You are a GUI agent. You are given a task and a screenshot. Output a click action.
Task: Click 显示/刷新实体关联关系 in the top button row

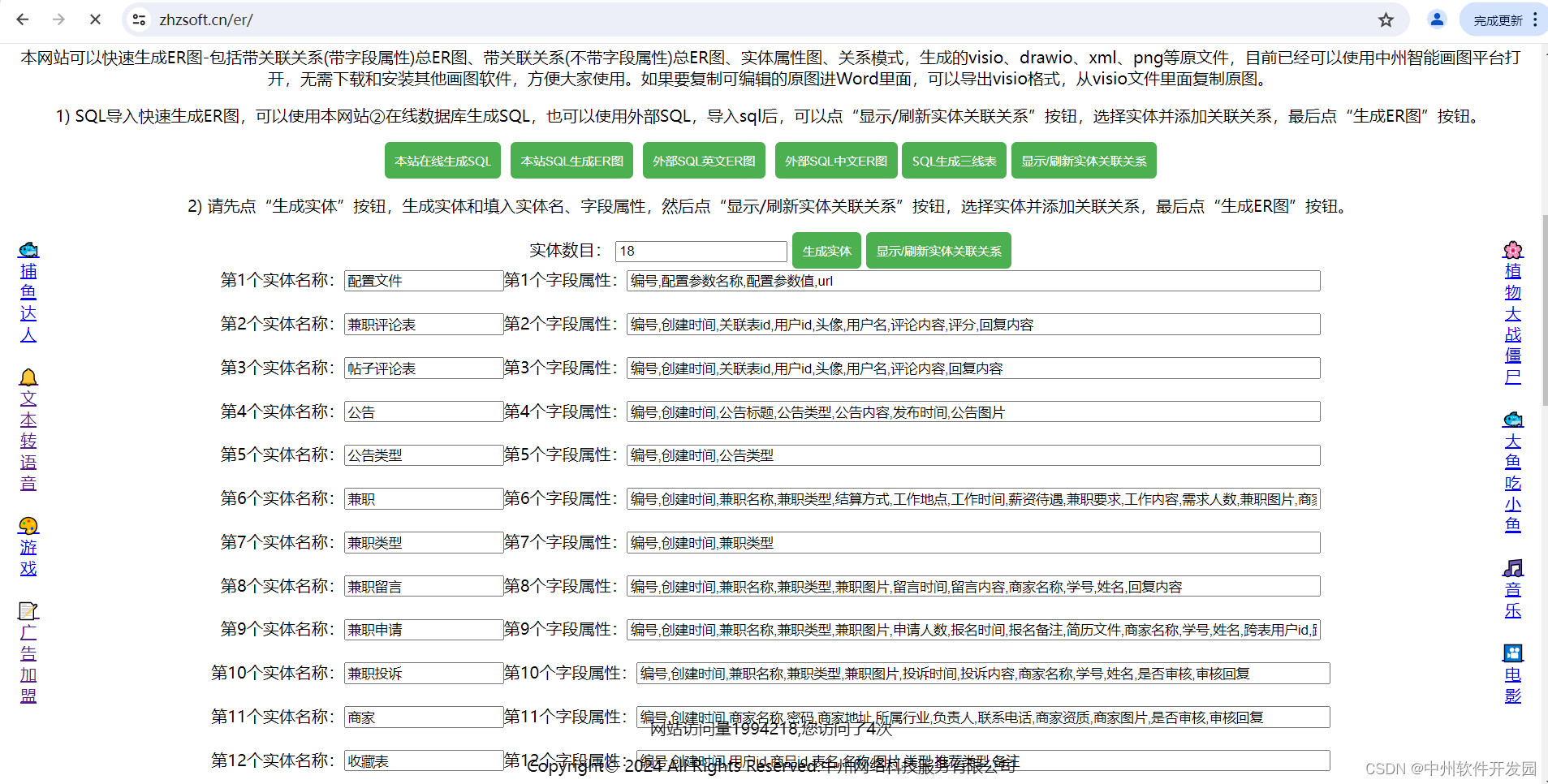click(x=1084, y=161)
